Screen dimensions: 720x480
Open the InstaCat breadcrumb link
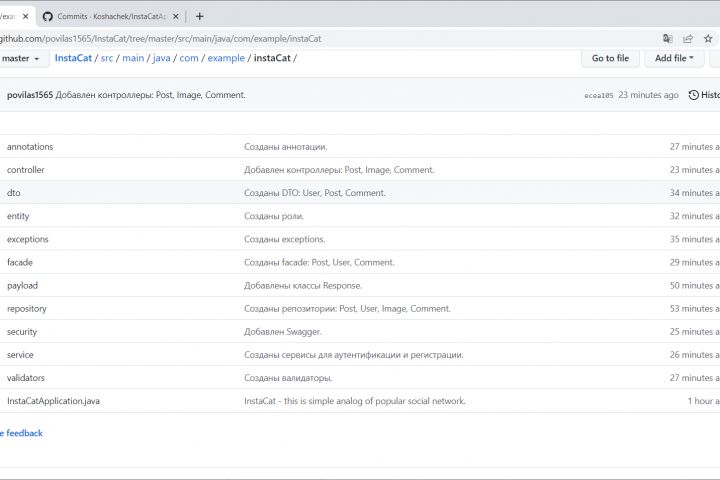(73, 58)
